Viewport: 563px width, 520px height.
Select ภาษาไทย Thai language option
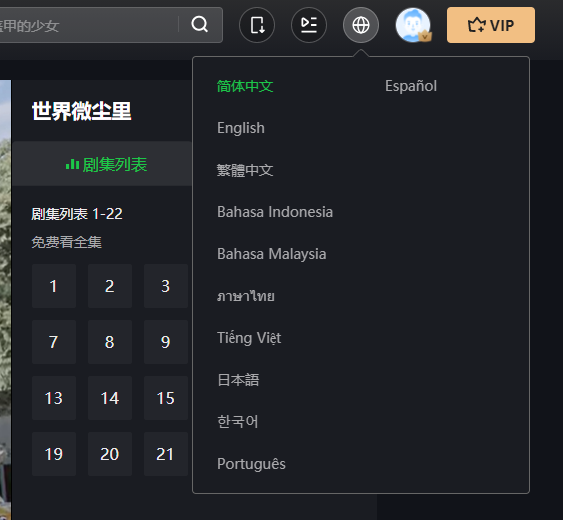[x=246, y=296]
